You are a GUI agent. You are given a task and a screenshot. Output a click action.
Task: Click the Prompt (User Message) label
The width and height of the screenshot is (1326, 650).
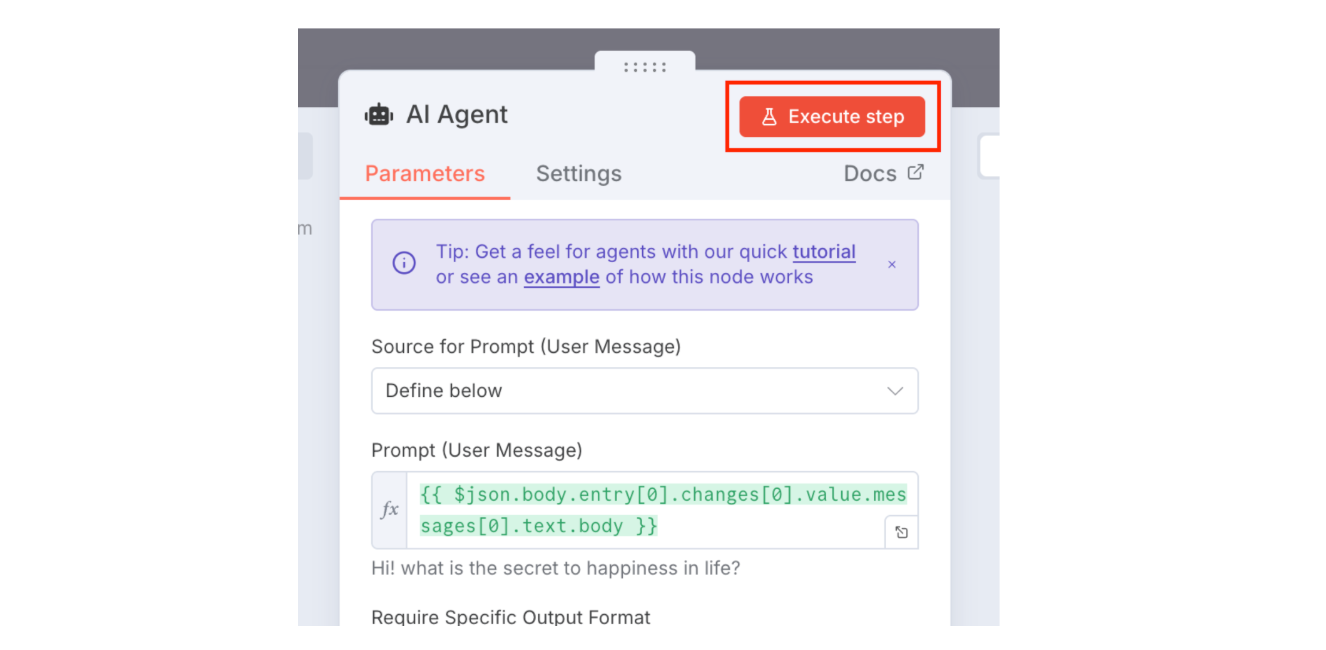tap(476, 450)
